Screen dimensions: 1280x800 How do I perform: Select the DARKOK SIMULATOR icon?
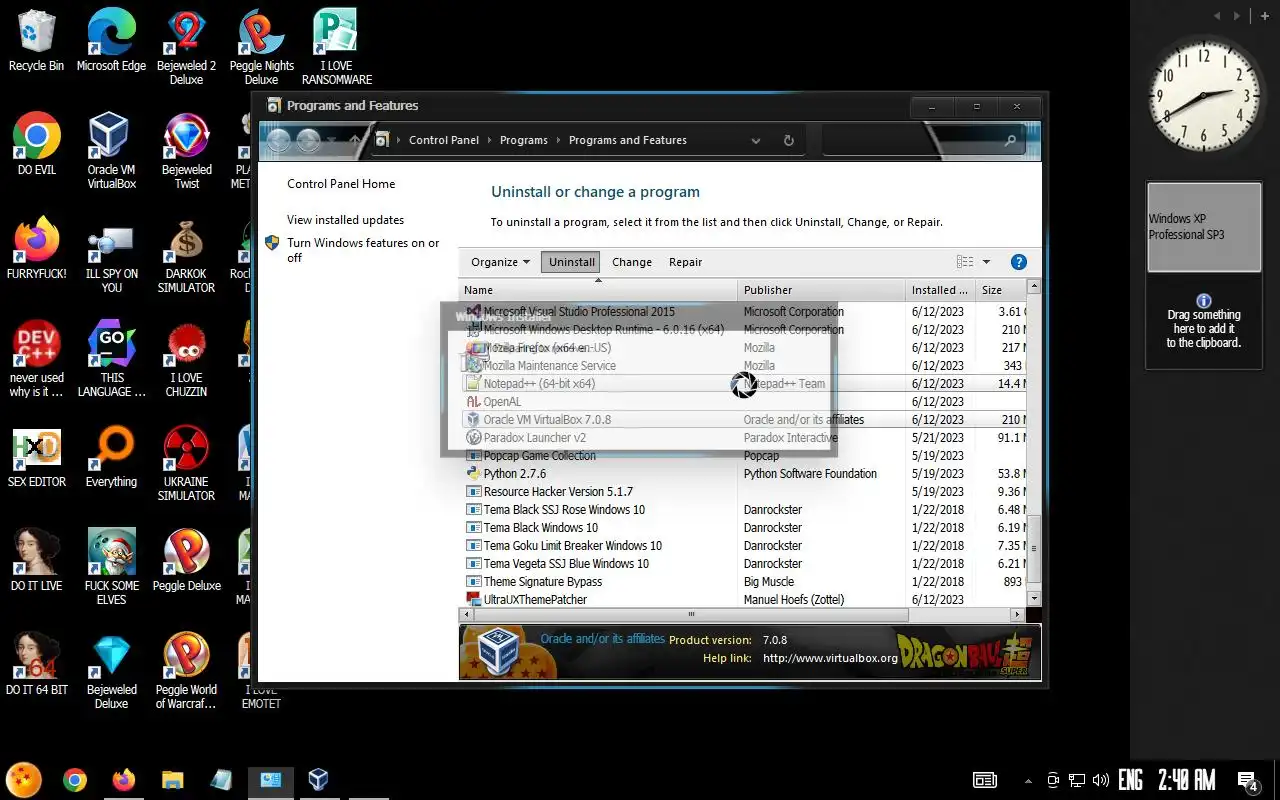click(x=186, y=255)
